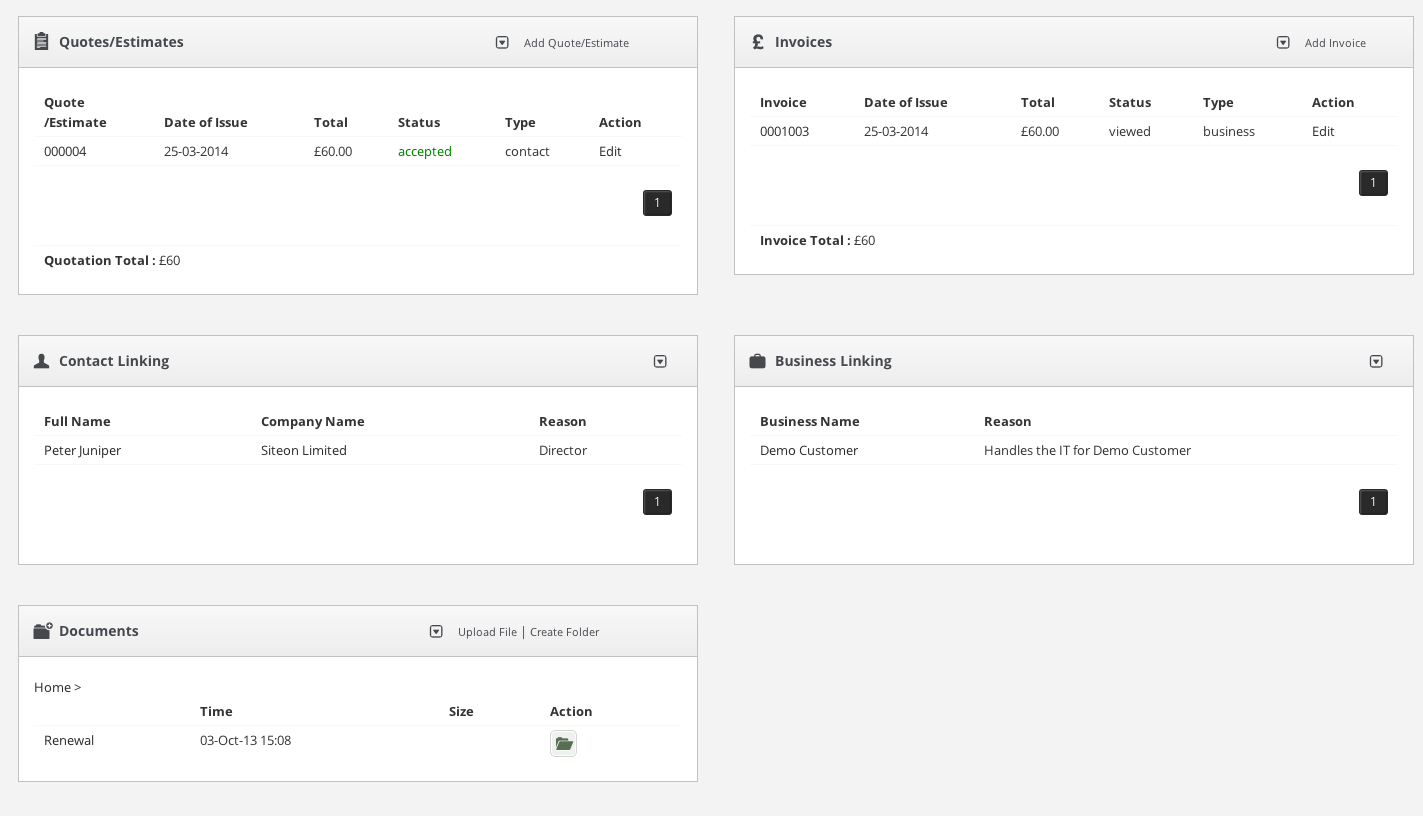
Task: Edit quote 000004
Action: pyautogui.click(x=610, y=152)
